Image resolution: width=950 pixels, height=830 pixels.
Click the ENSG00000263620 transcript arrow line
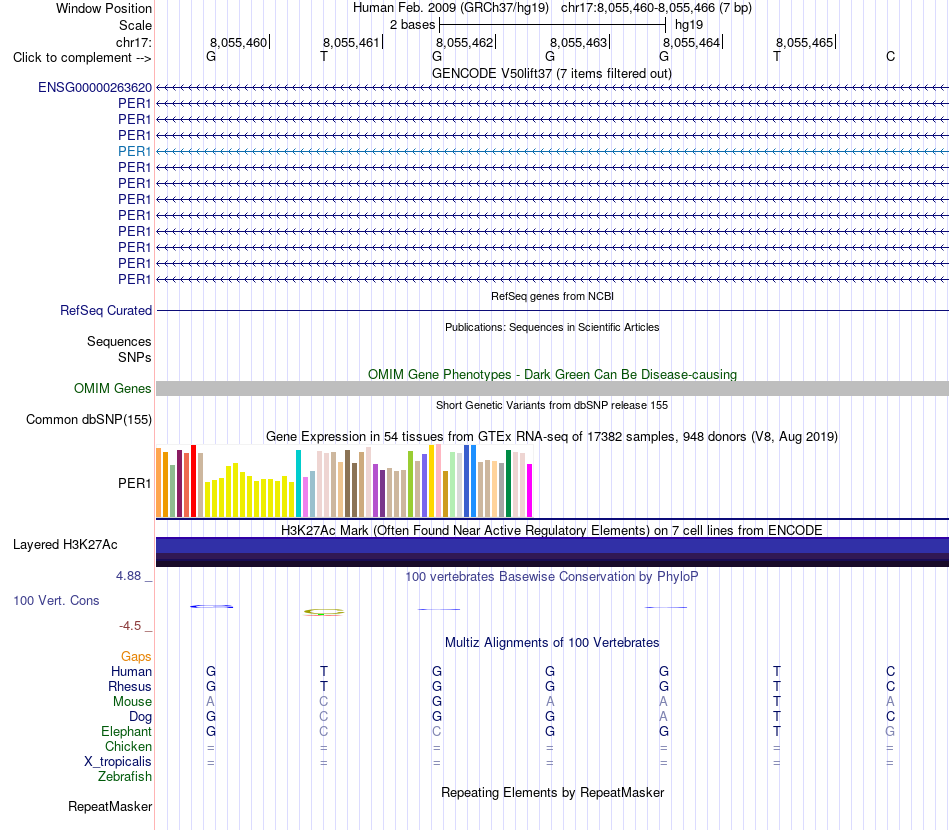[x=552, y=88]
